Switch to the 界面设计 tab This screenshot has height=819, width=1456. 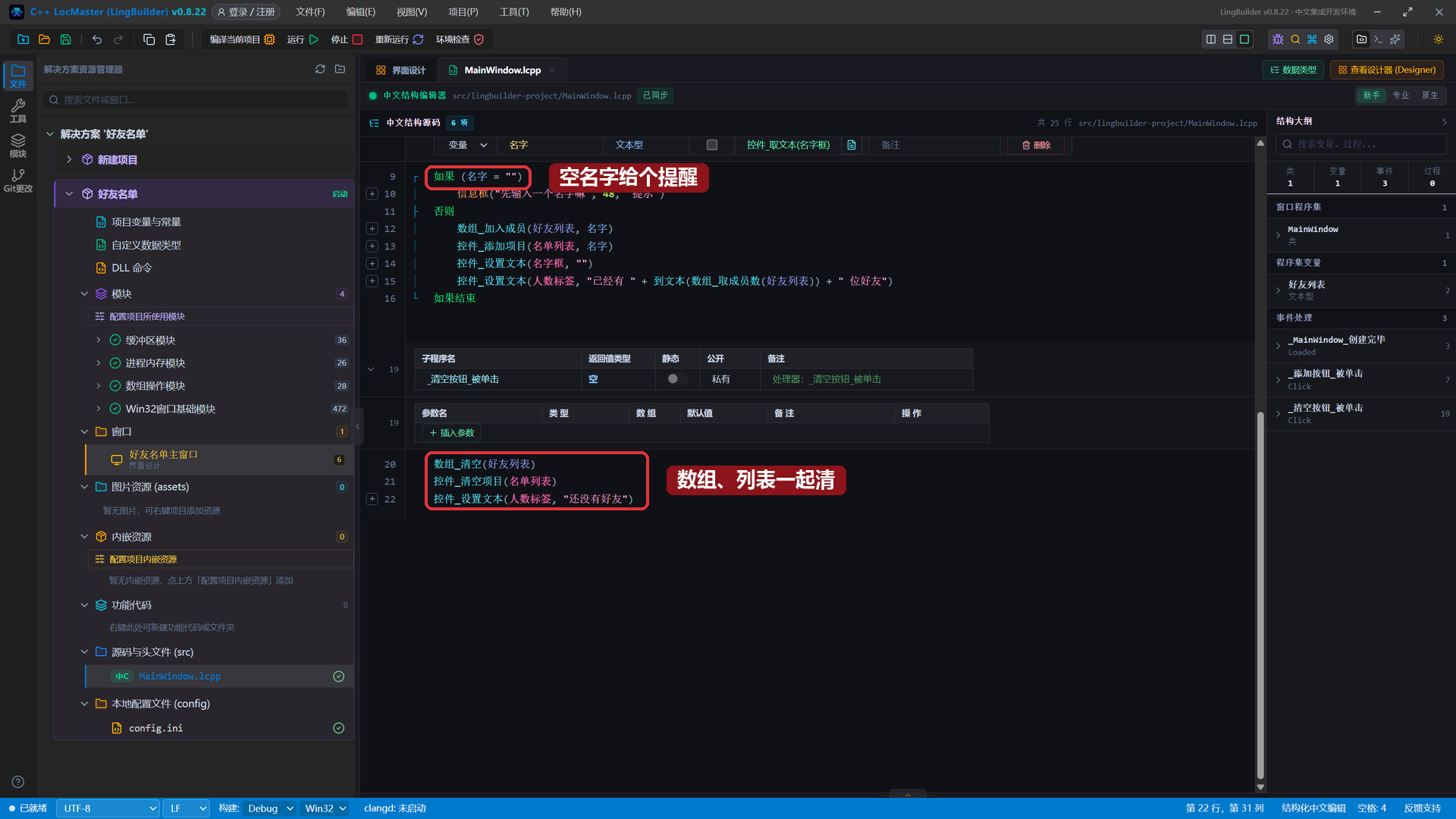click(401, 70)
